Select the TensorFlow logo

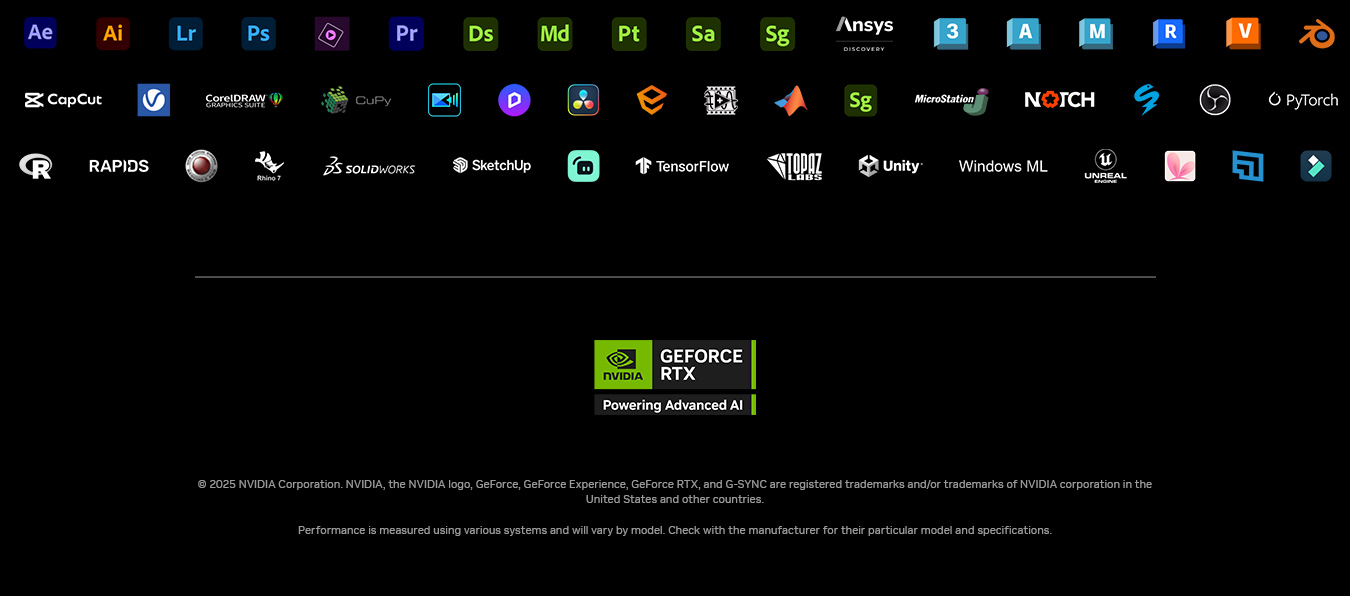pos(682,166)
